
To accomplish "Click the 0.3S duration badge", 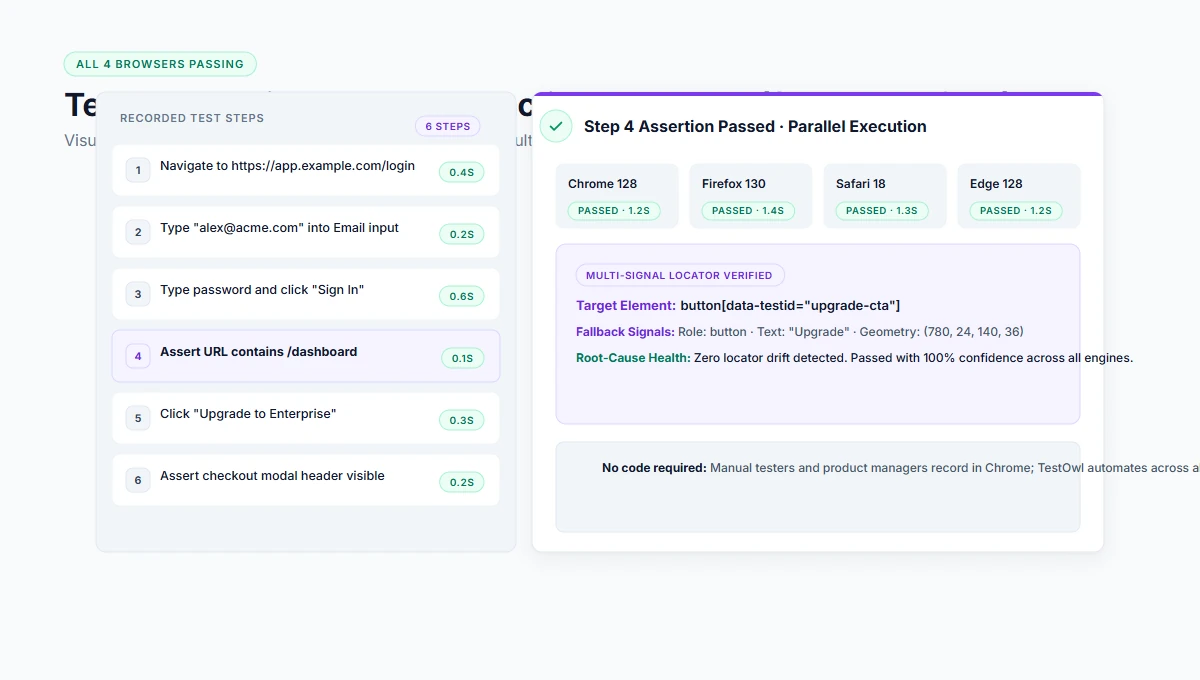I will [x=461, y=420].
